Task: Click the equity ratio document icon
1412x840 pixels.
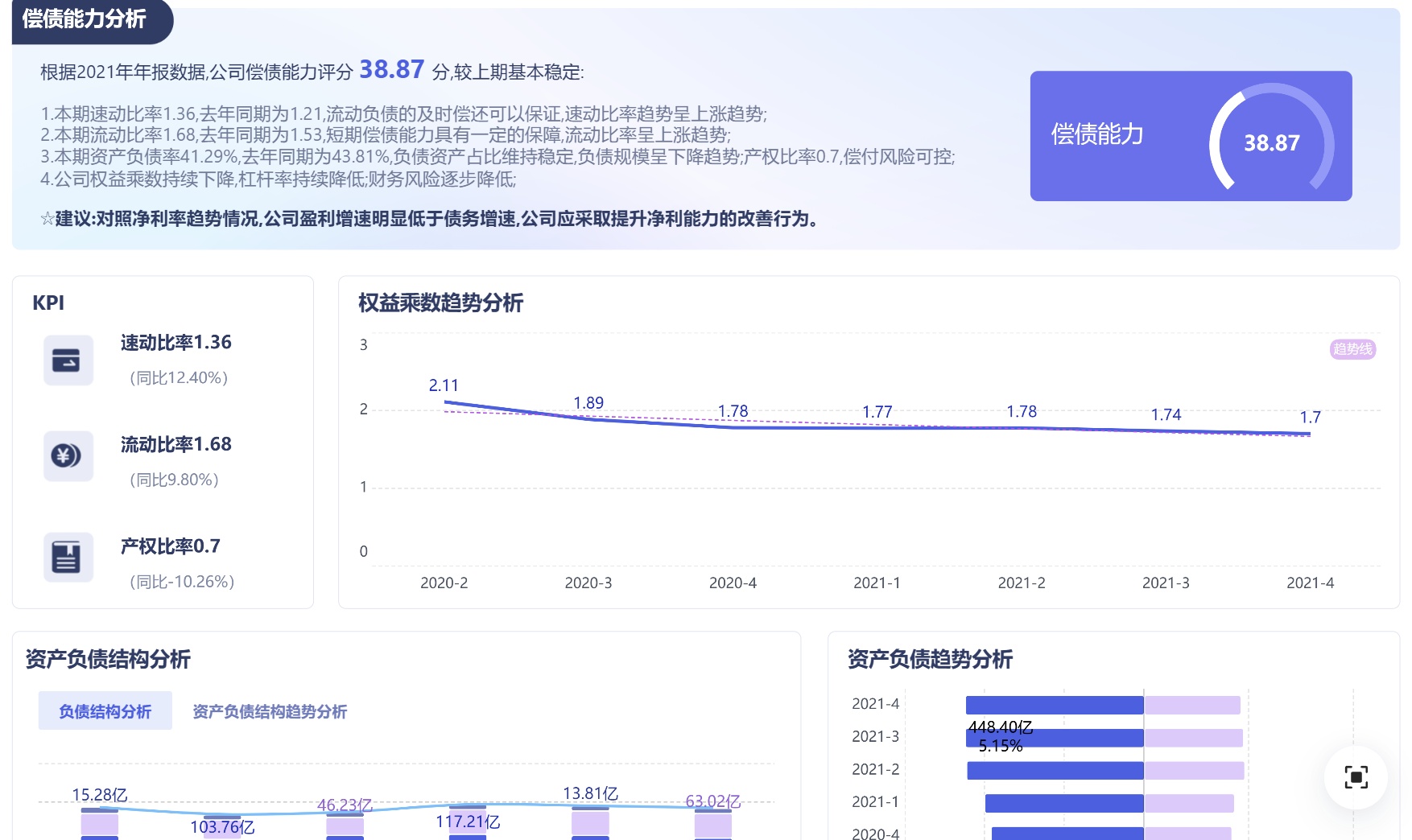Action: click(68, 557)
